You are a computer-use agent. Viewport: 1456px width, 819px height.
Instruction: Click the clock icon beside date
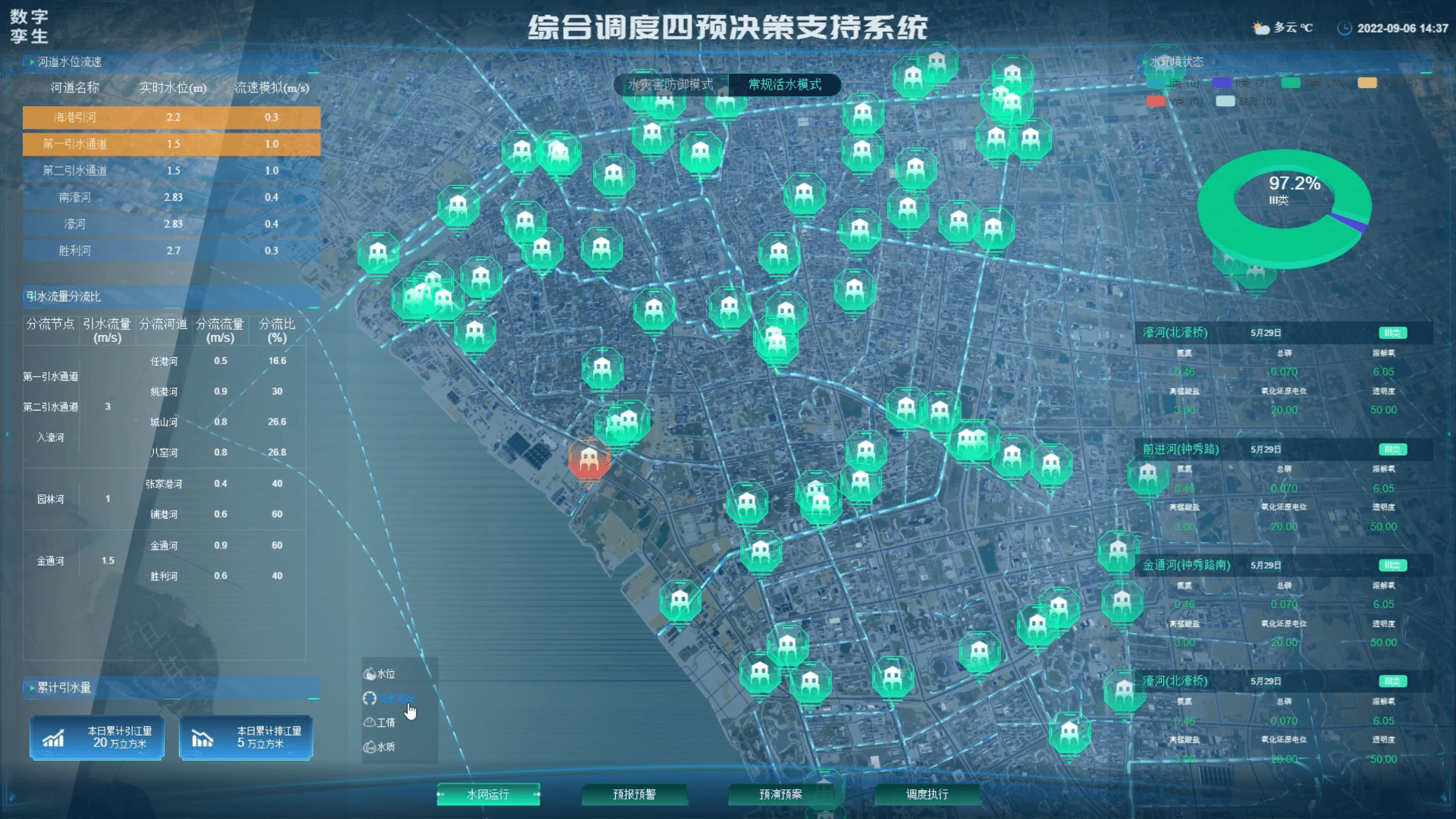click(x=1345, y=28)
